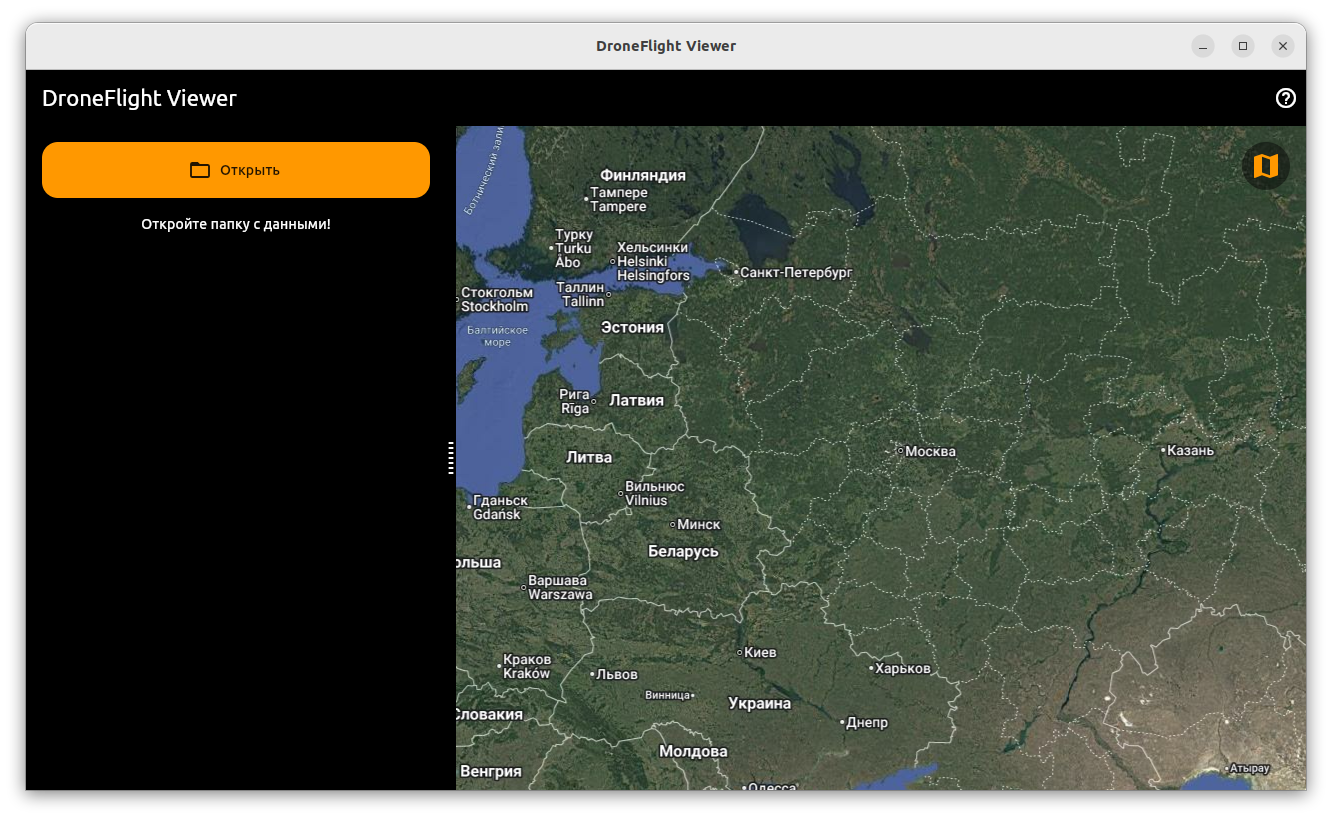Click the Москва city marker on the map

901,451
